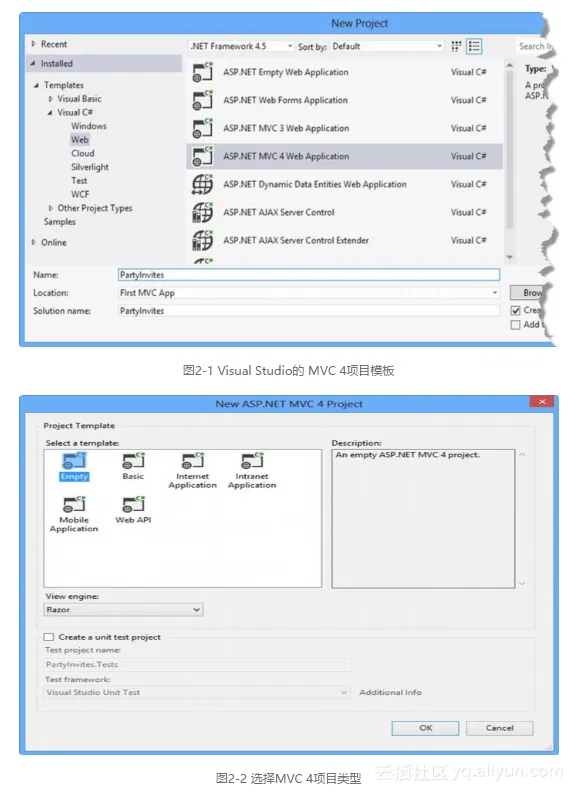The height and width of the screenshot is (792, 574).
Task: Click the template list scrollbar up arrow
Action: [509, 66]
